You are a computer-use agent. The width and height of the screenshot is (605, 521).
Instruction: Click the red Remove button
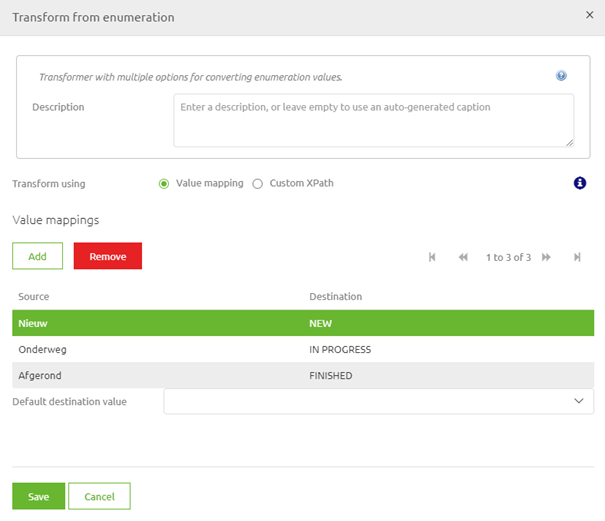(108, 256)
